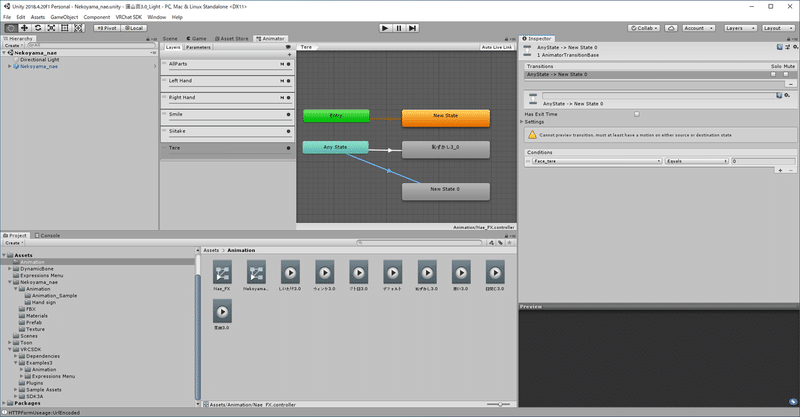
Task: Open the Inspector header gear menu
Action: point(795,47)
